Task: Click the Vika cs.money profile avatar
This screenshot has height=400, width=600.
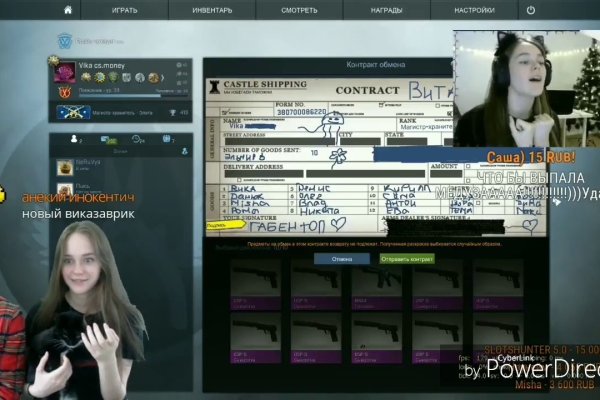Action: click(64, 70)
